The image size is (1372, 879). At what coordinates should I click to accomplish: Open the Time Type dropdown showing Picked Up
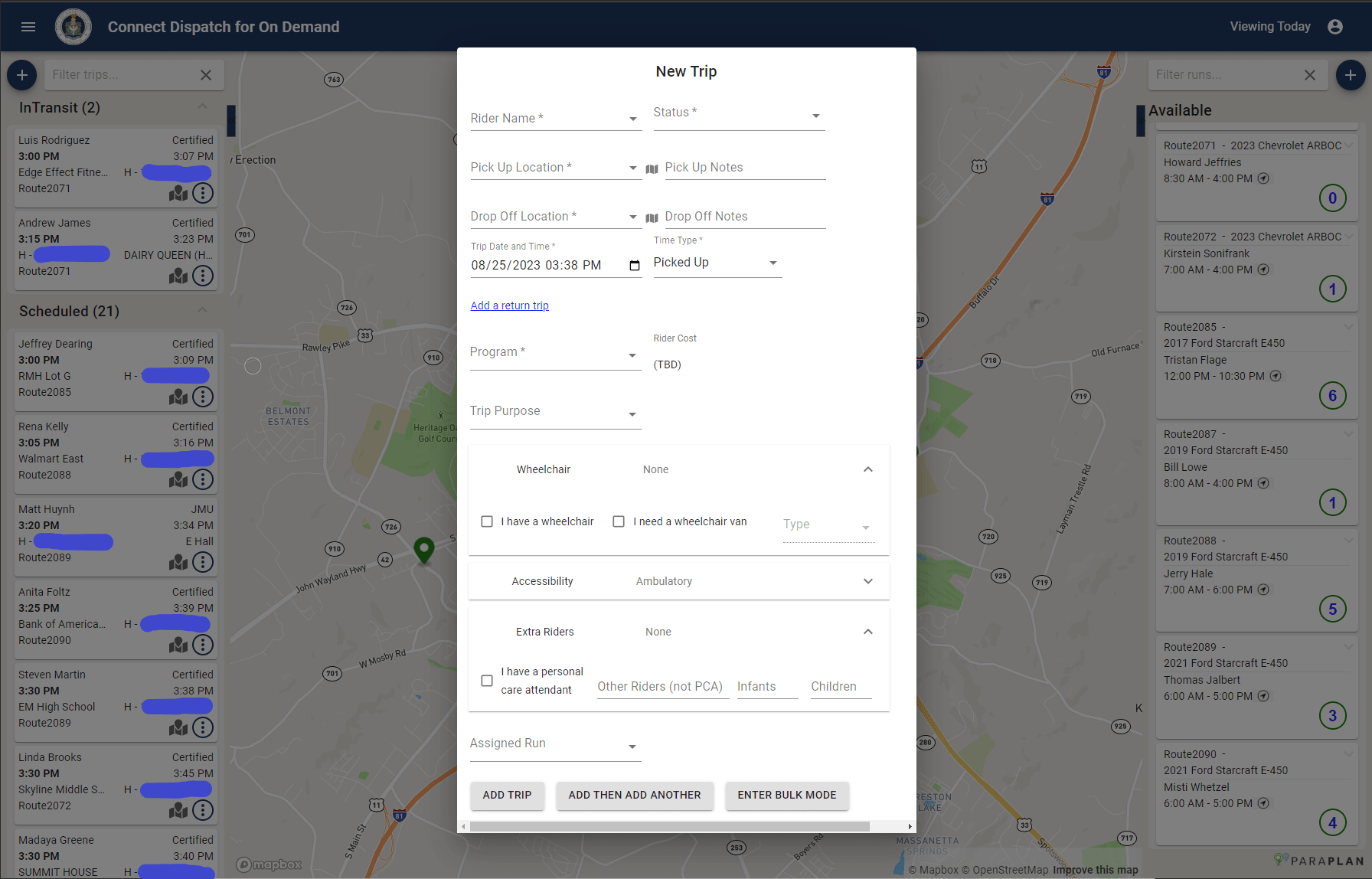click(x=717, y=263)
